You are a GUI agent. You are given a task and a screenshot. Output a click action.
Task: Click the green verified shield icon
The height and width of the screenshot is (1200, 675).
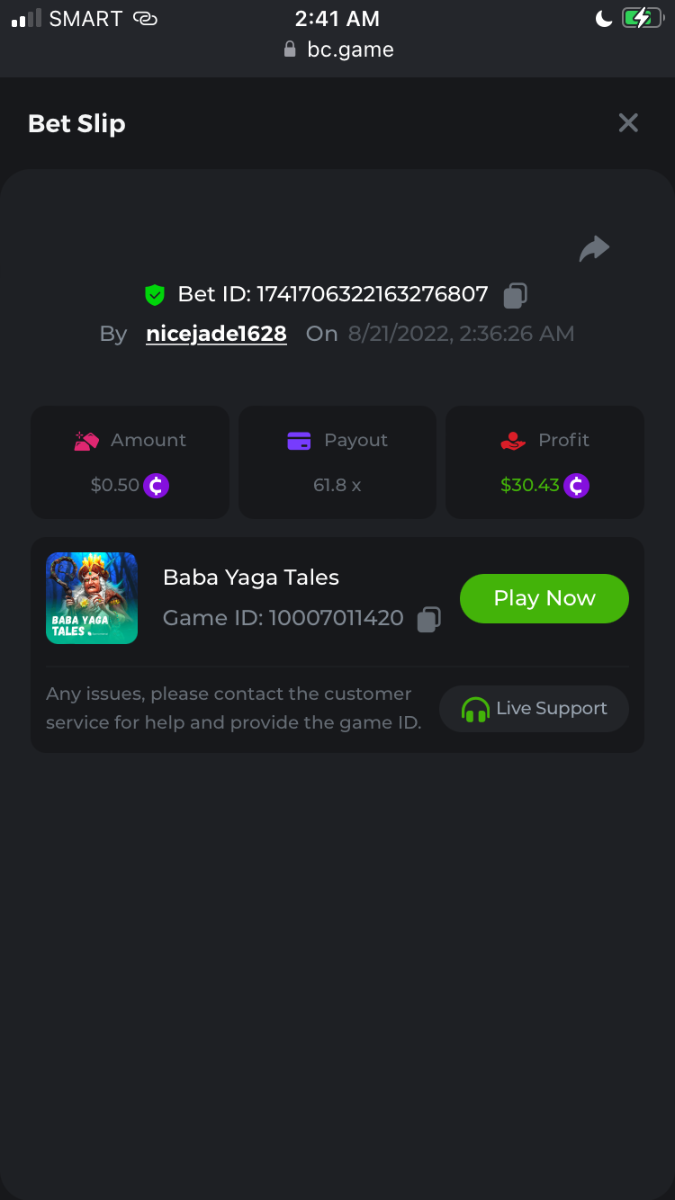coord(154,295)
